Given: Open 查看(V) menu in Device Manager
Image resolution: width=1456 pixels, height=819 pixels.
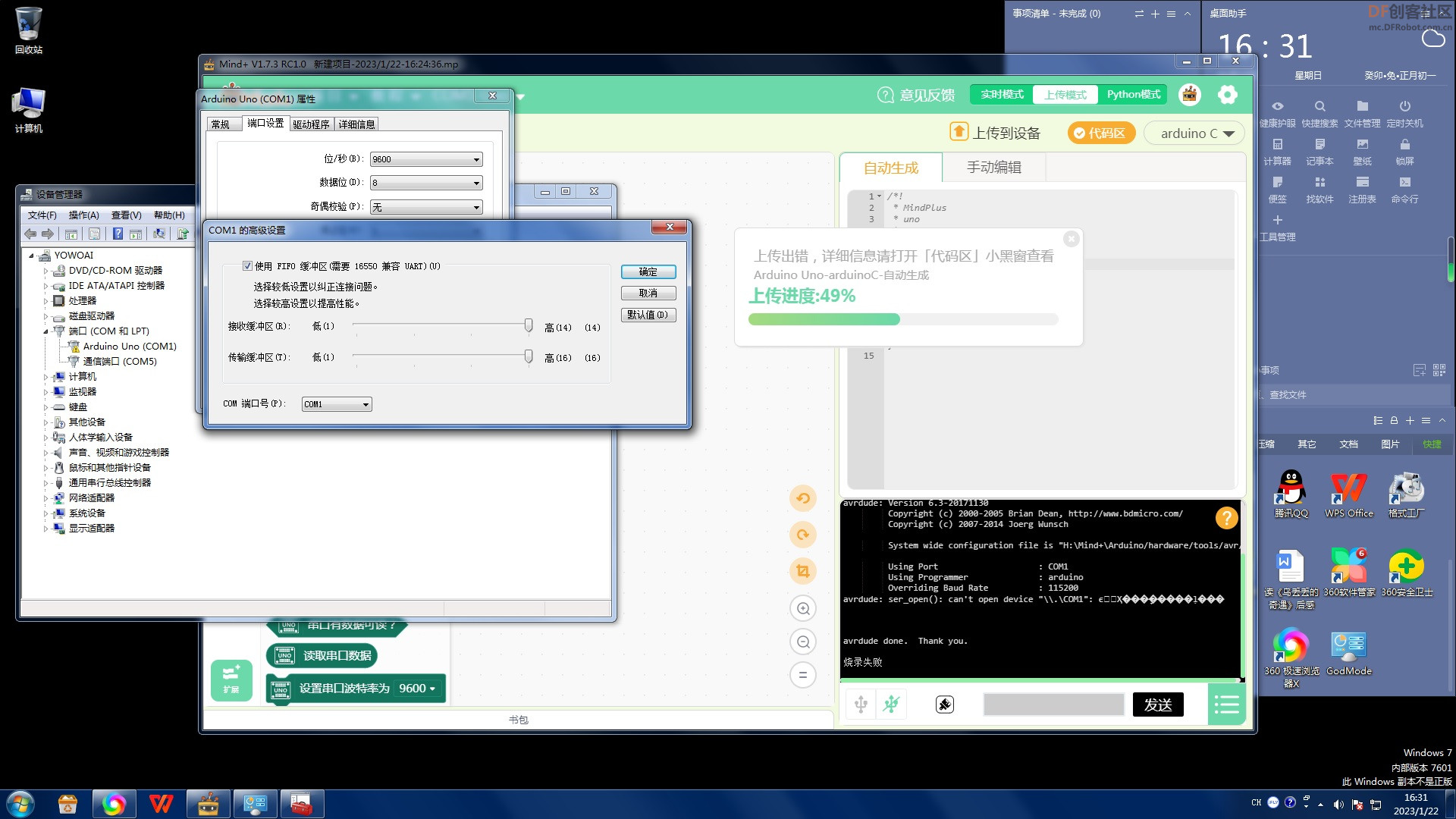Looking at the screenshot, I should pos(127,215).
